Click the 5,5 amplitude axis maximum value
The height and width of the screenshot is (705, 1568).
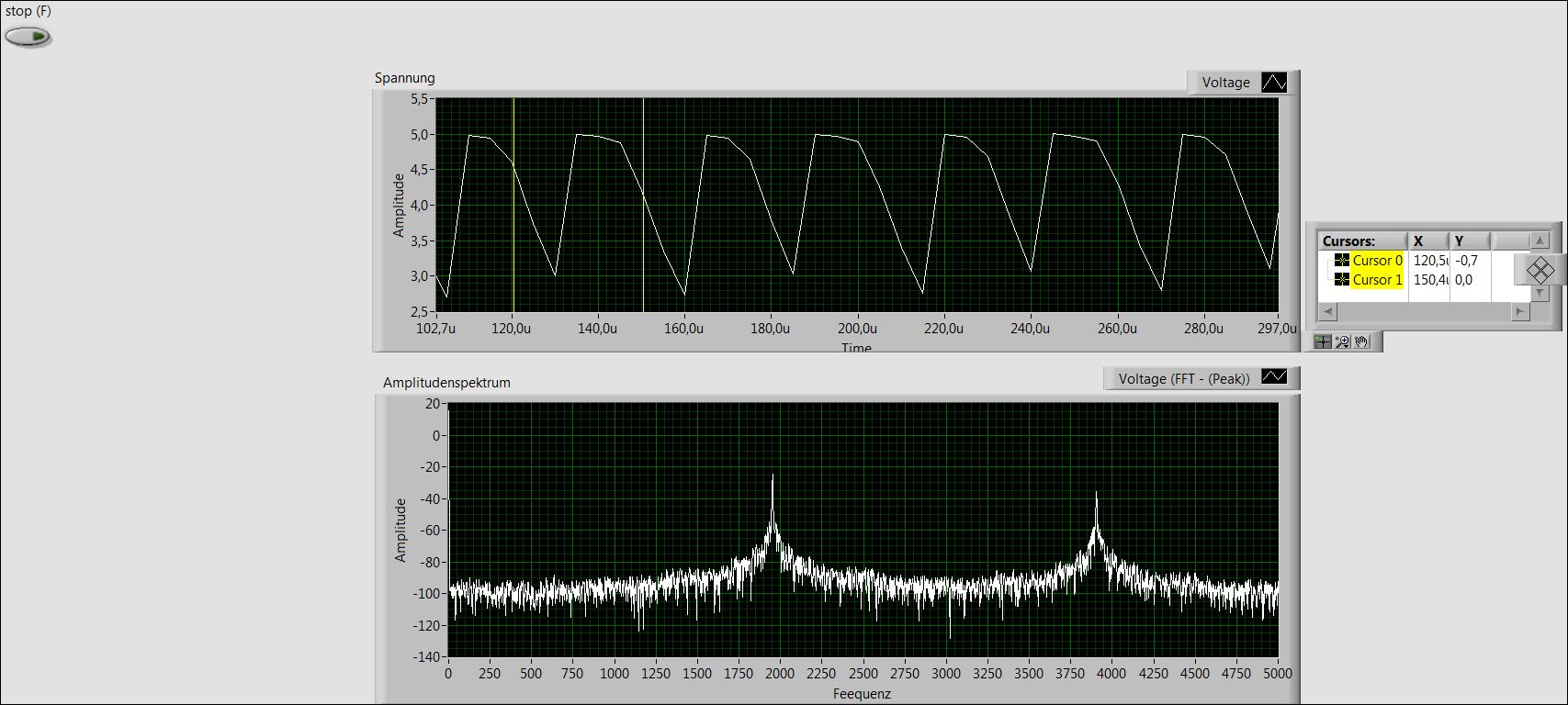420,99
